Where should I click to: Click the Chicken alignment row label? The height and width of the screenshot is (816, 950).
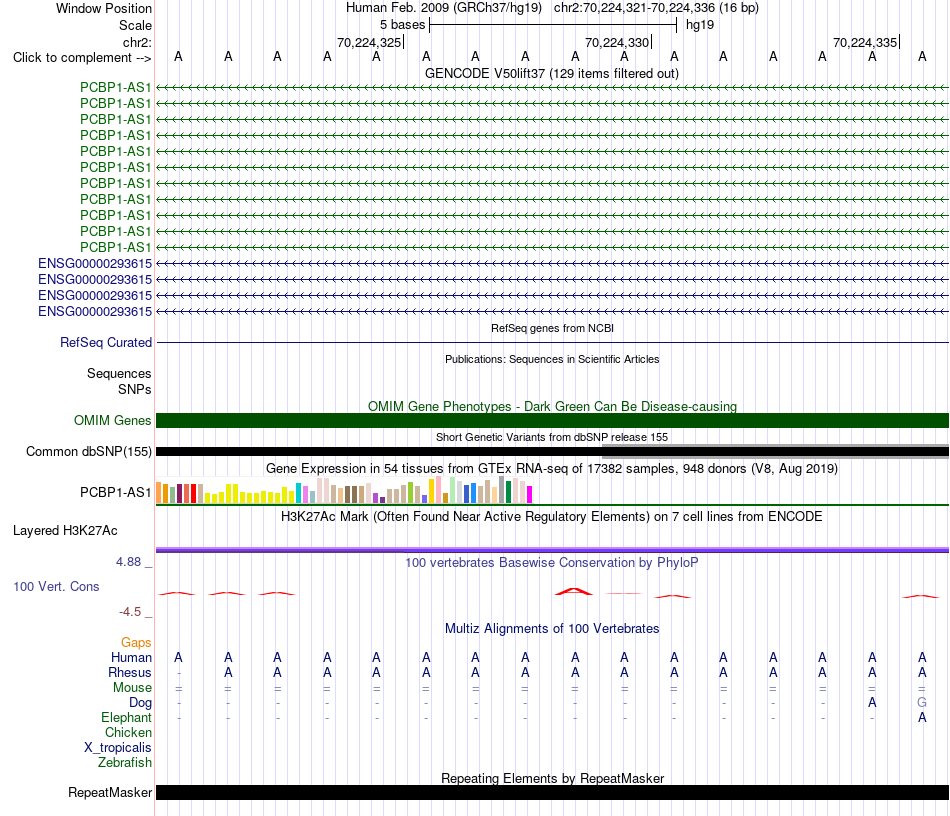pyautogui.click(x=128, y=732)
